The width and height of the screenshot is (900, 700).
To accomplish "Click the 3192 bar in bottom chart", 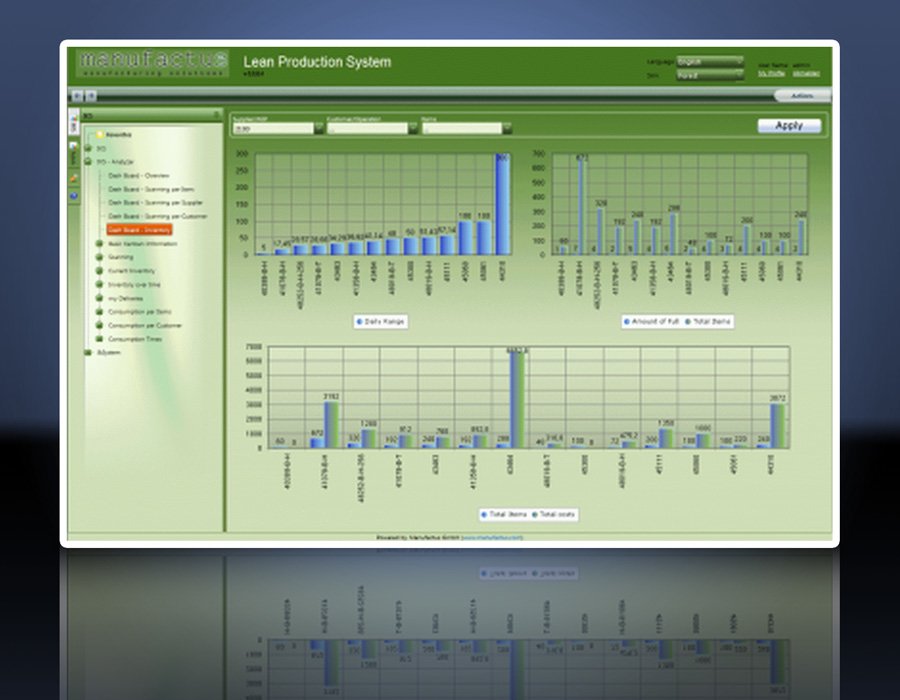I will (331, 425).
